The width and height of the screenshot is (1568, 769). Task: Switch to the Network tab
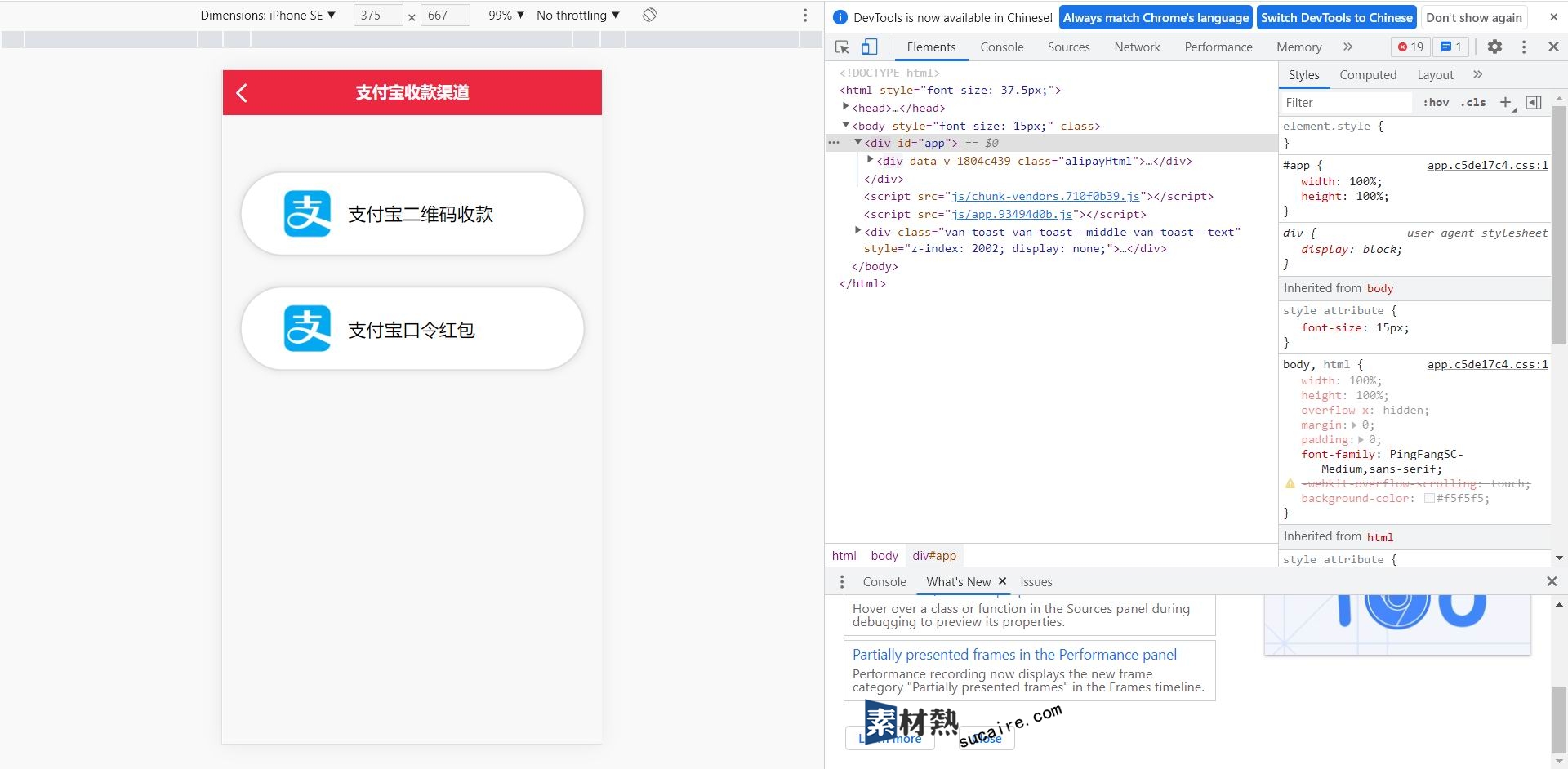[1138, 47]
